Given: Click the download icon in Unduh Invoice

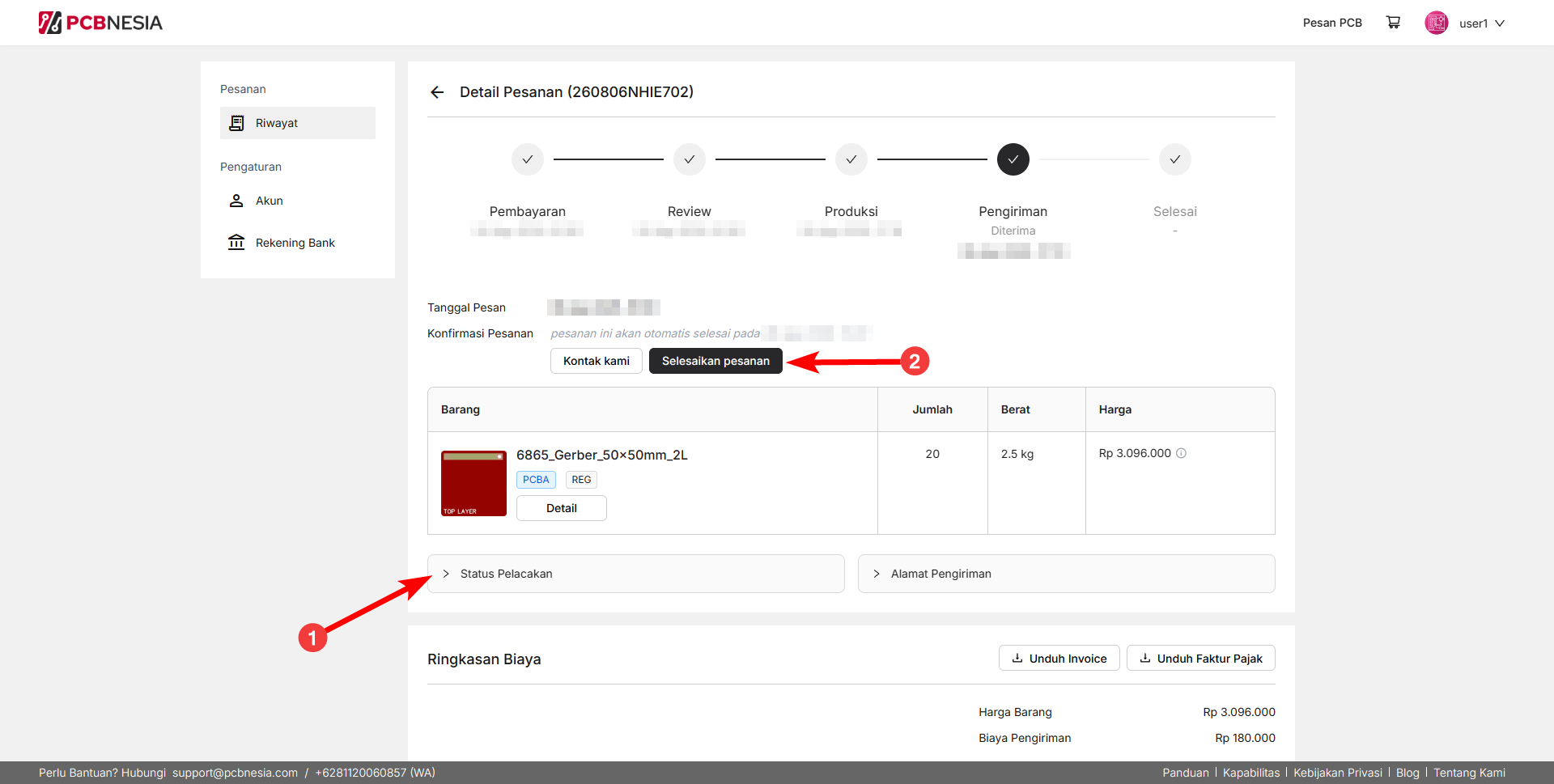Looking at the screenshot, I should (x=1017, y=659).
